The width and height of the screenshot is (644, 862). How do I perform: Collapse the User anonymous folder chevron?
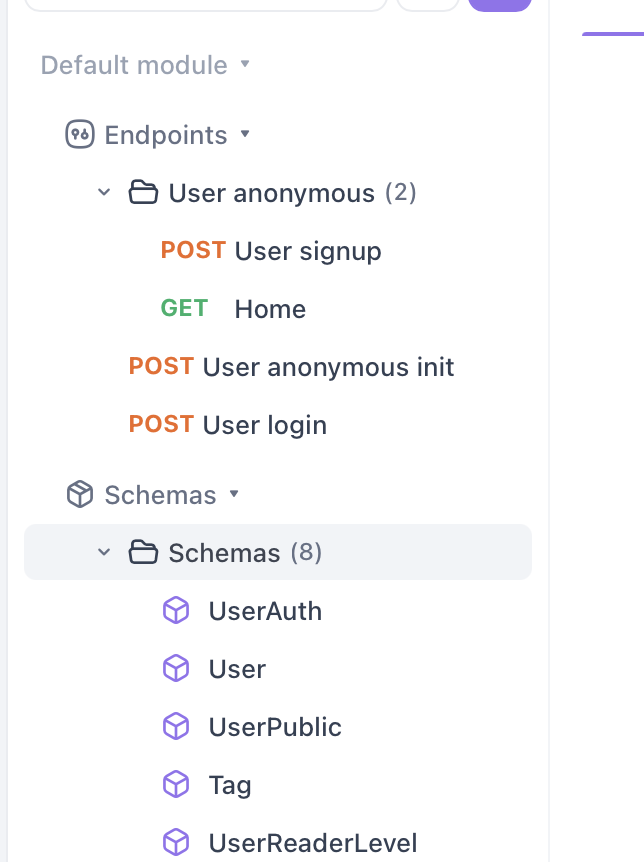click(x=104, y=192)
